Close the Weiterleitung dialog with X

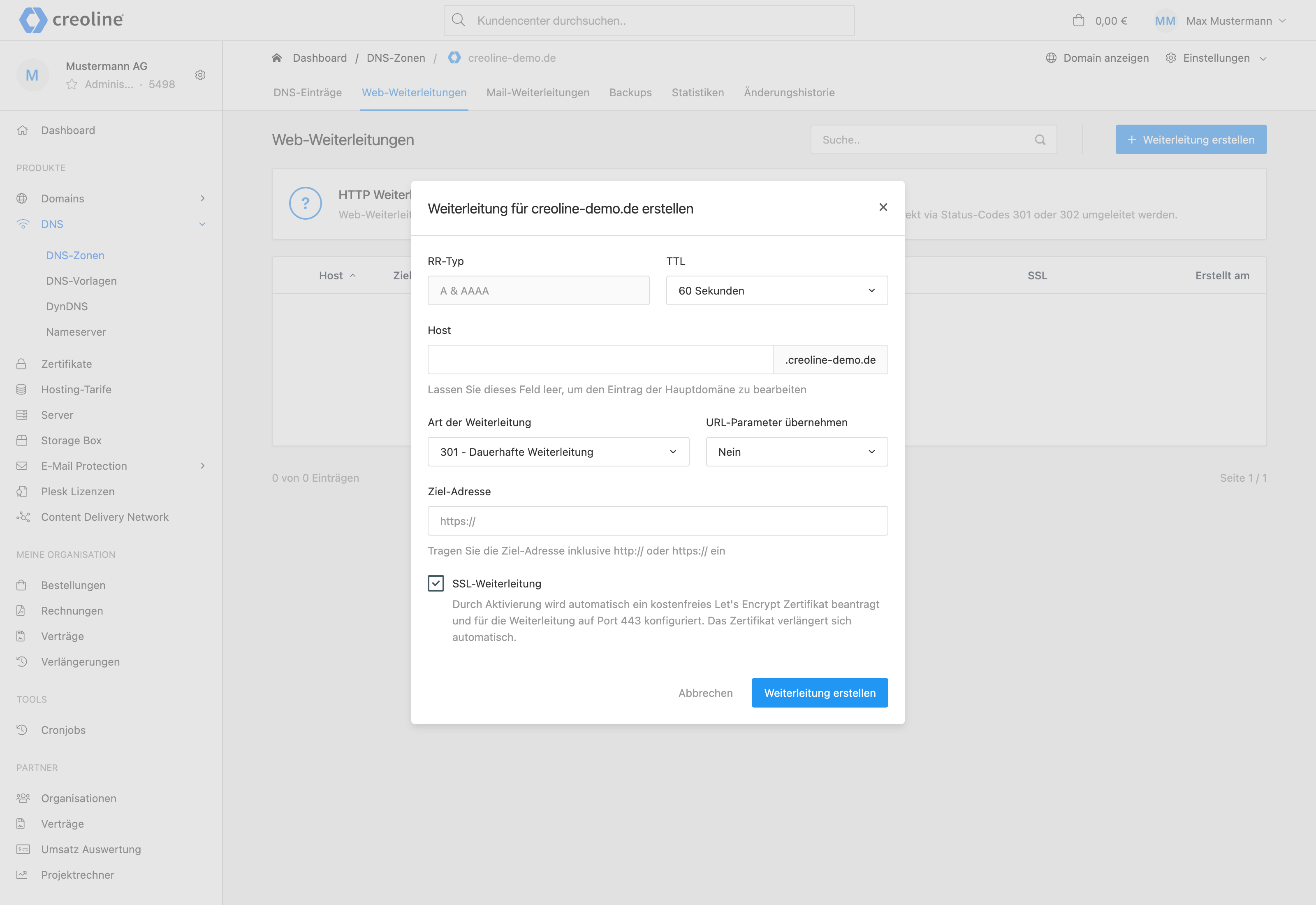coord(883,208)
